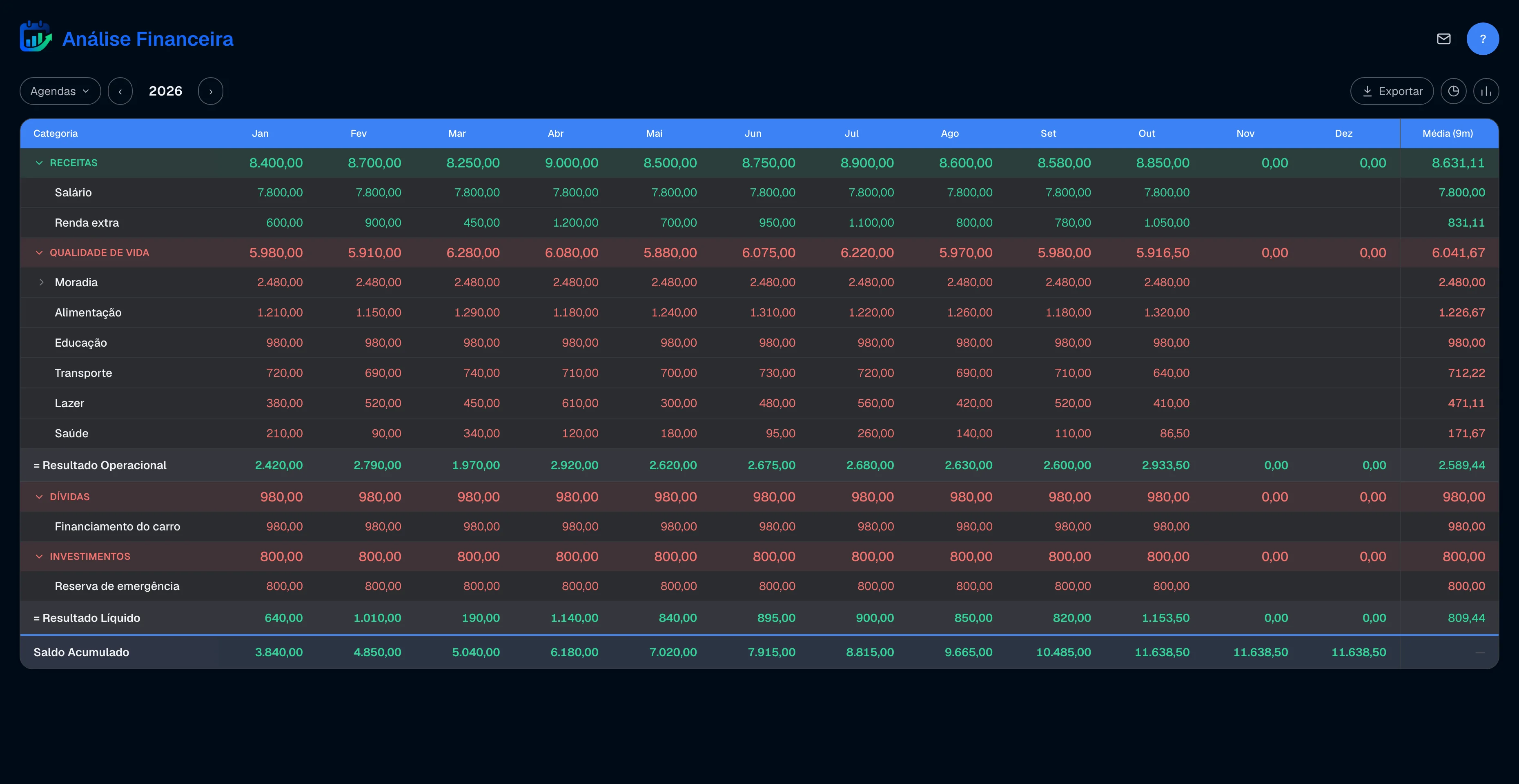The image size is (1519, 784).
Task: Click the Exportar button
Action: [1392, 91]
